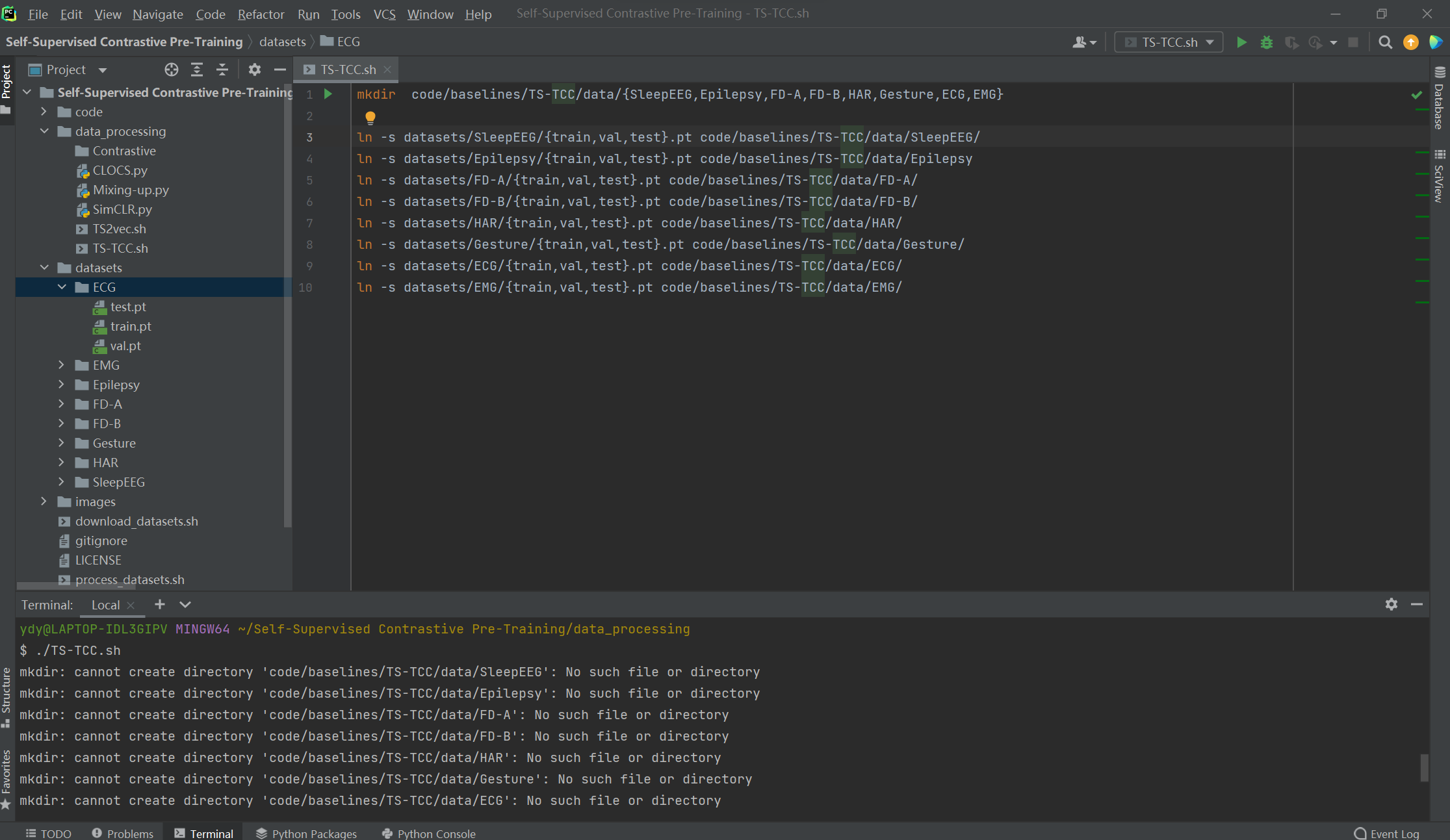The height and width of the screenshot is (840, 1450).
Task: Open terminal panel settings gear
Action: click(x=1391, y=604)
